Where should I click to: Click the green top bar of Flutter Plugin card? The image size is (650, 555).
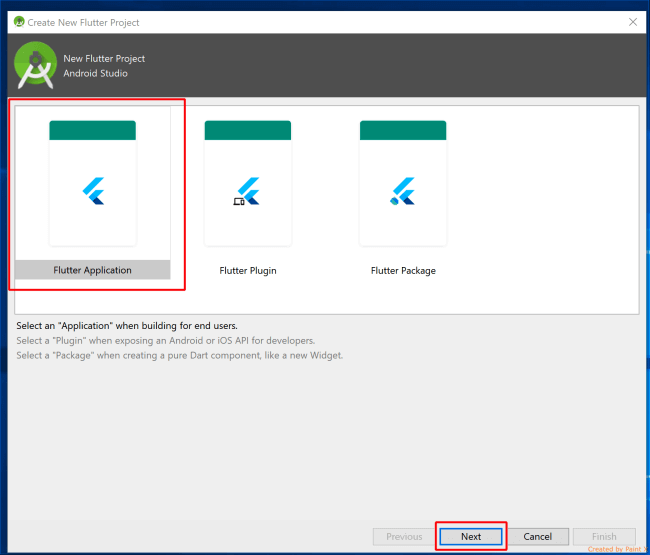pos(248,130)
